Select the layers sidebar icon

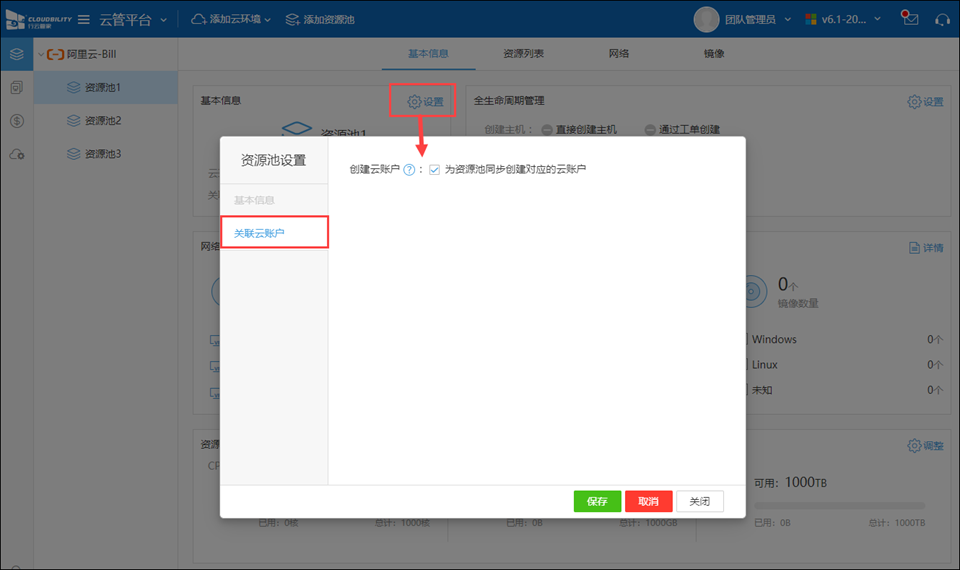(17, 54)
